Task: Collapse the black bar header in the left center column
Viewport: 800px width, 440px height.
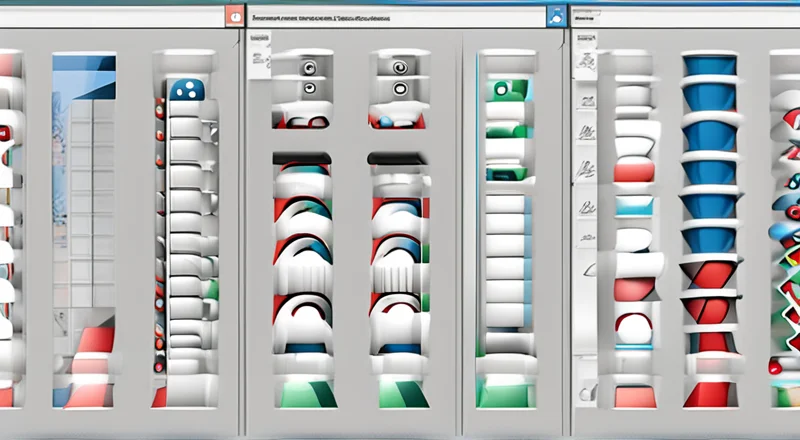Action: tap(301, 158)
